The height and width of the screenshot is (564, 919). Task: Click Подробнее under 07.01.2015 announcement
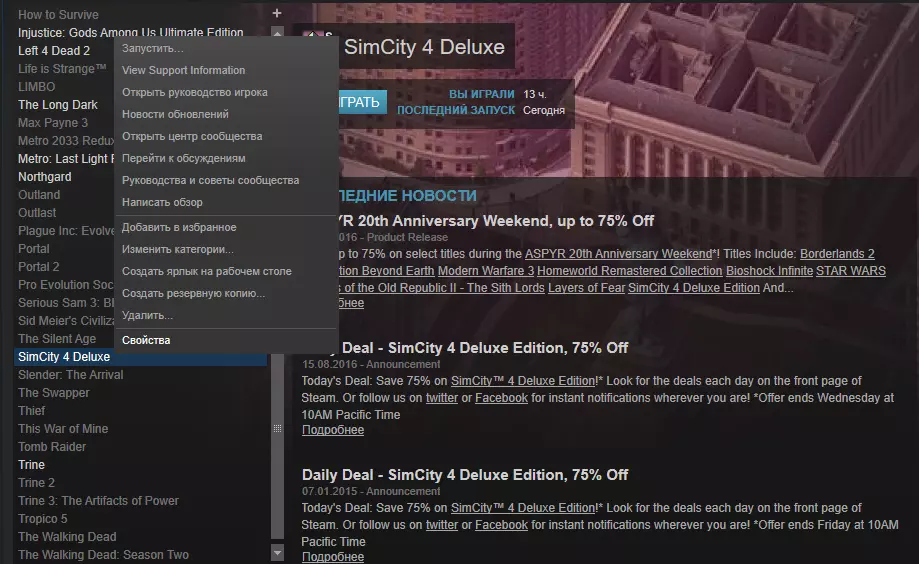click(333, 556)
